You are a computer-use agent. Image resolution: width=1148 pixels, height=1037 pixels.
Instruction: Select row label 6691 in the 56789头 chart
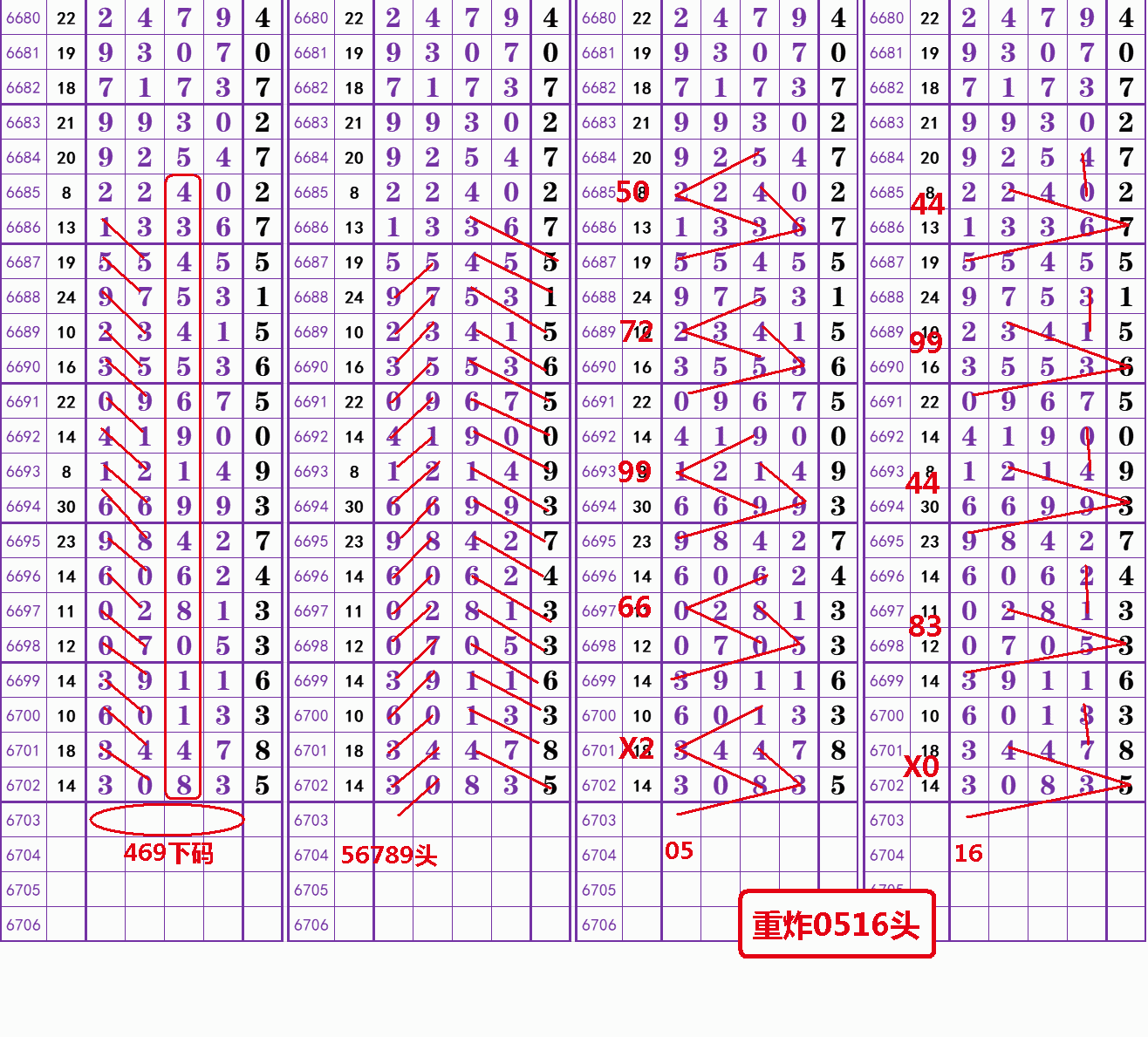pyautogui.click(x=311, y=401)
